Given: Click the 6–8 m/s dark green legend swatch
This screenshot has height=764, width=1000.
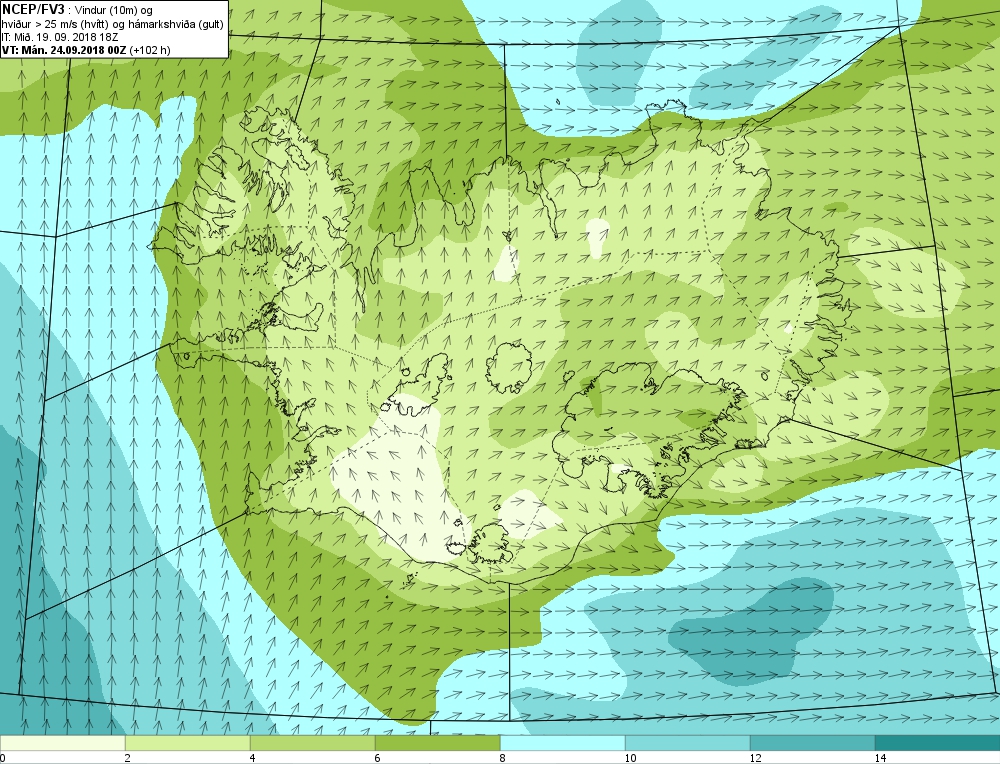Looking at the screenshot, I should pyautogui.click(x=438, y=743).
